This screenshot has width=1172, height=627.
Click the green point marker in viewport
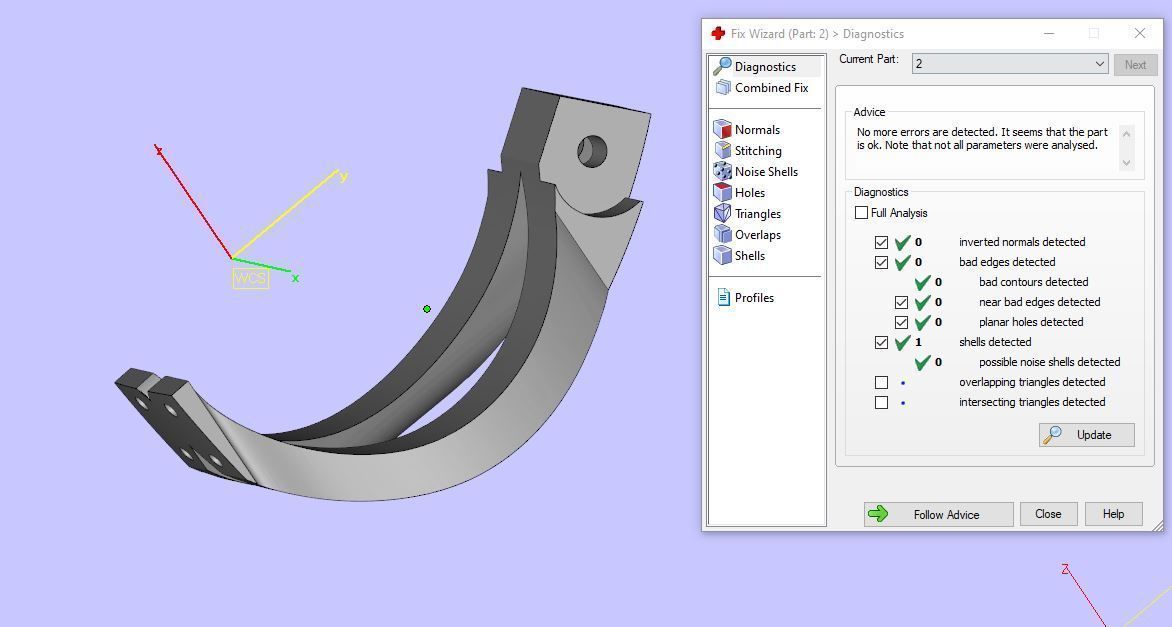[427, 309]
